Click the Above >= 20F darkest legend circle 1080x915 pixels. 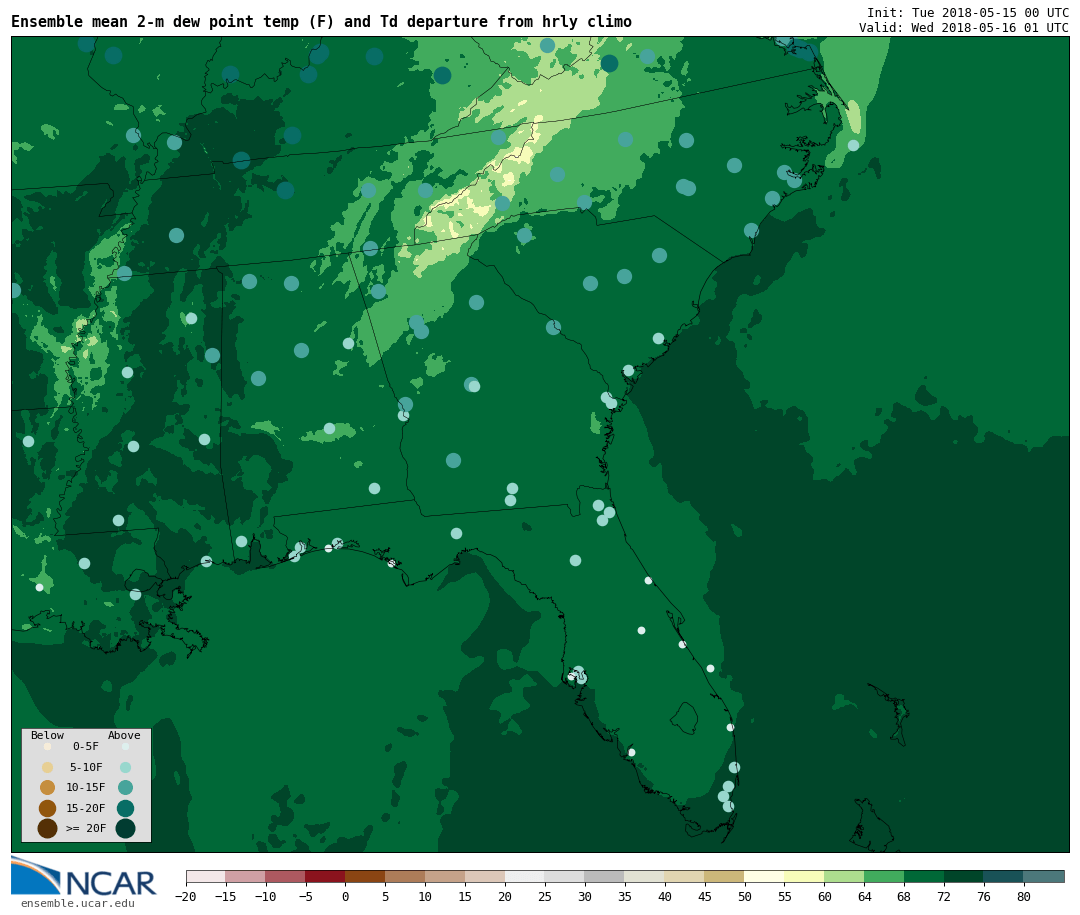[x=125, y=828]
